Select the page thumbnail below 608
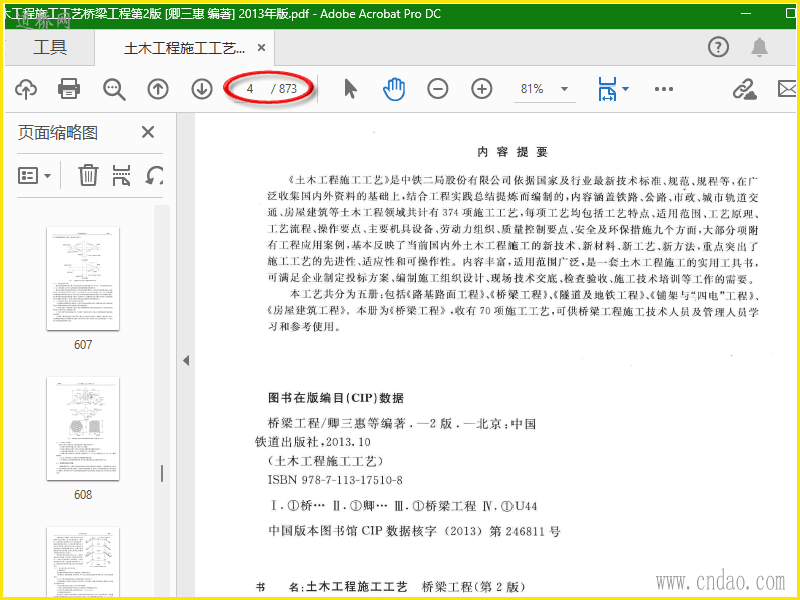This screenshot has width=800, height=600. [83, 563]
